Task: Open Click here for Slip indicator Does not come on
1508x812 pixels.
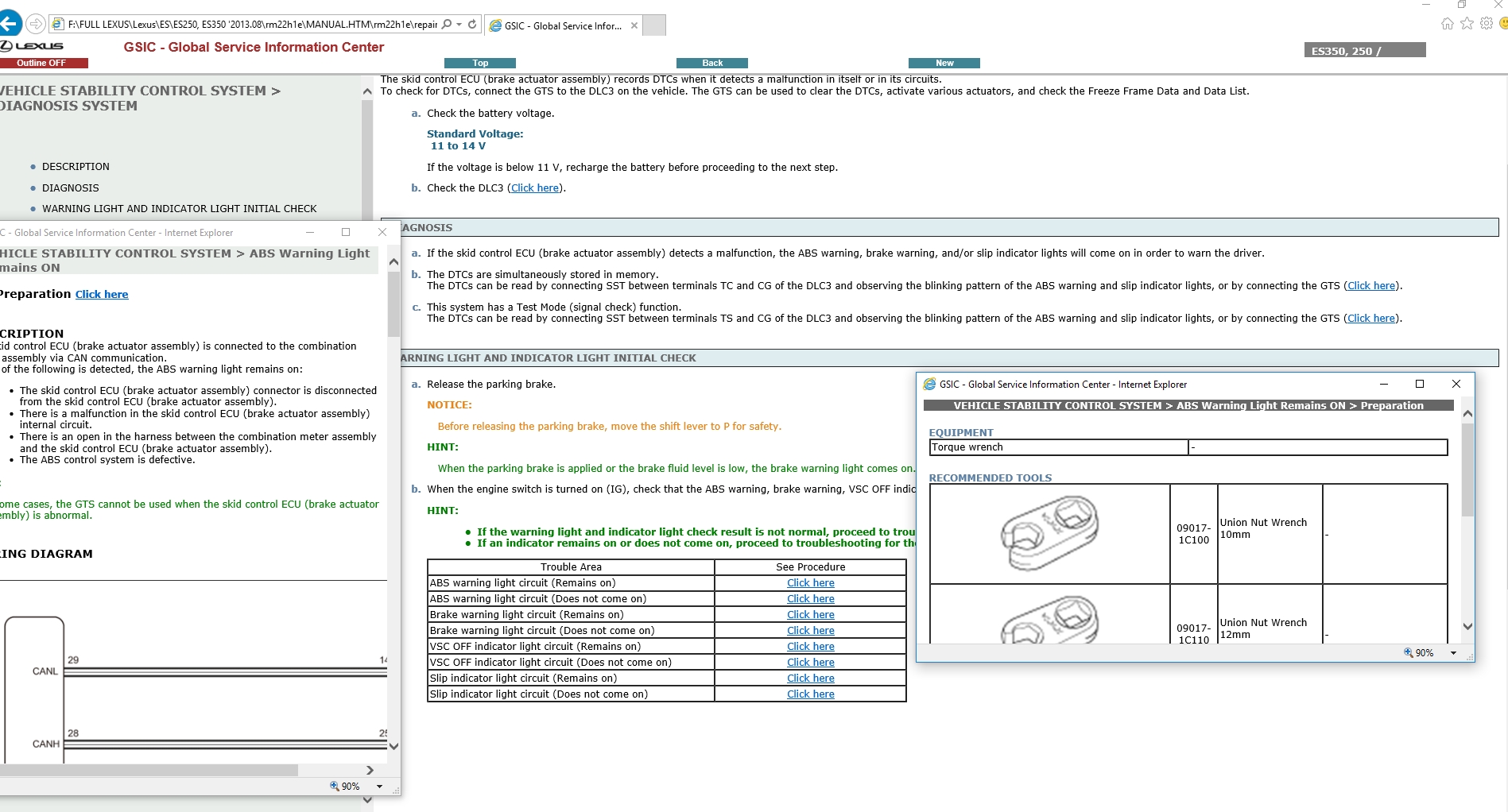Action: [811, 694]
